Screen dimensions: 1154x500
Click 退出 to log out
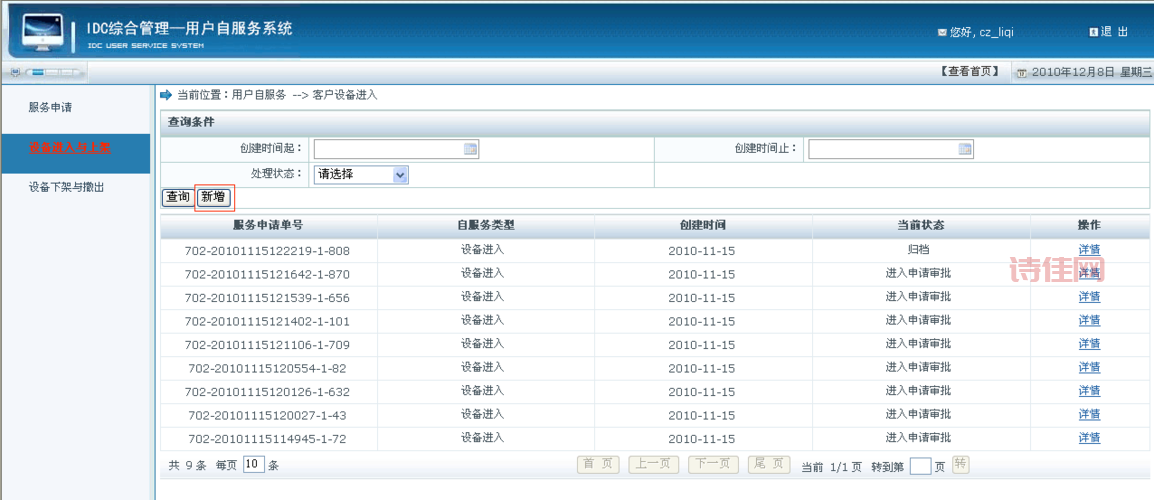point(1114,32)
